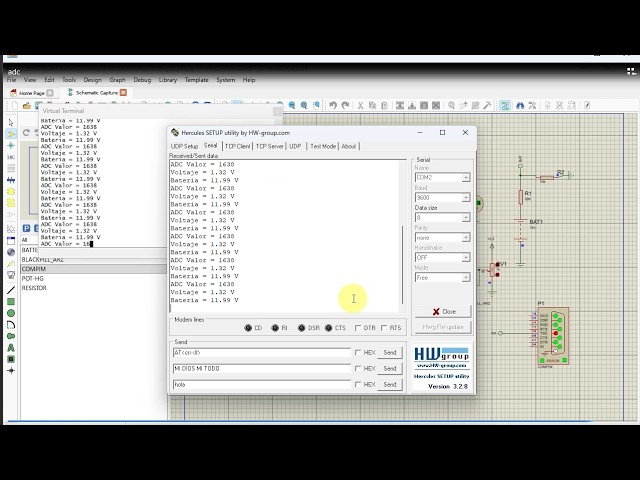Click the Cut scissors toolbar icon

pos(360,105)
